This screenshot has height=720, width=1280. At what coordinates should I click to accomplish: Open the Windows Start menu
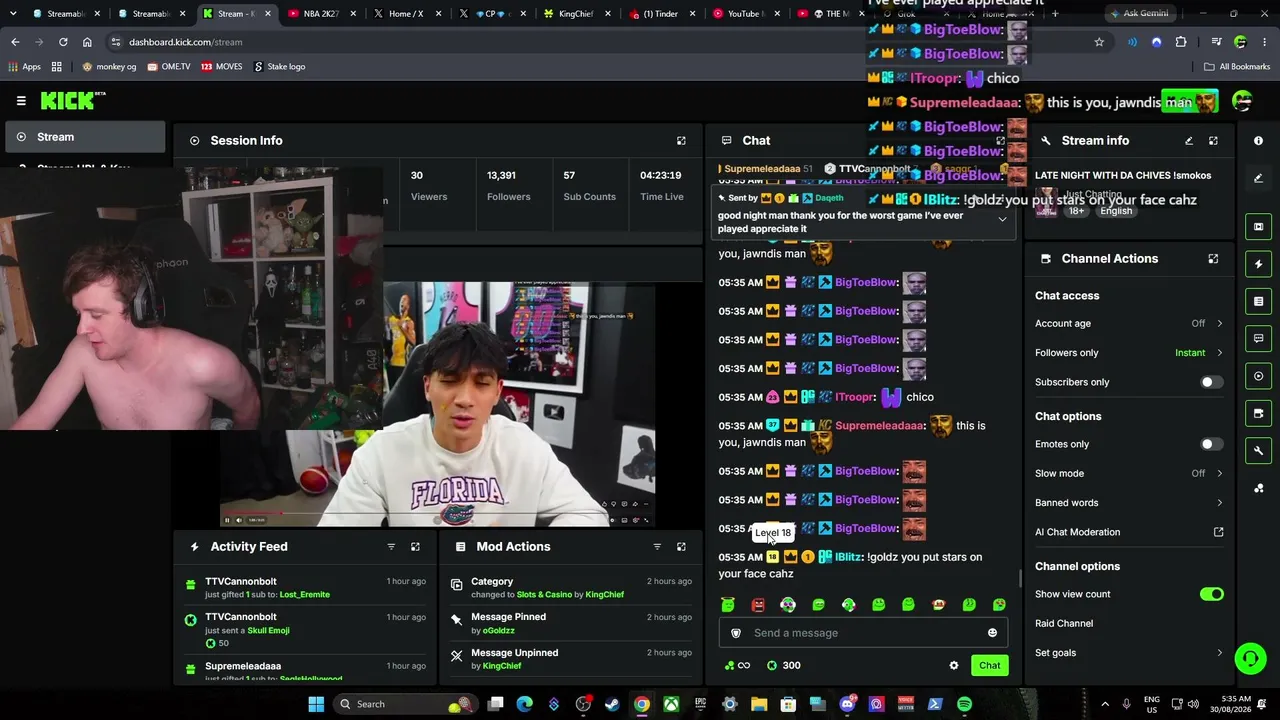point(316,704)
